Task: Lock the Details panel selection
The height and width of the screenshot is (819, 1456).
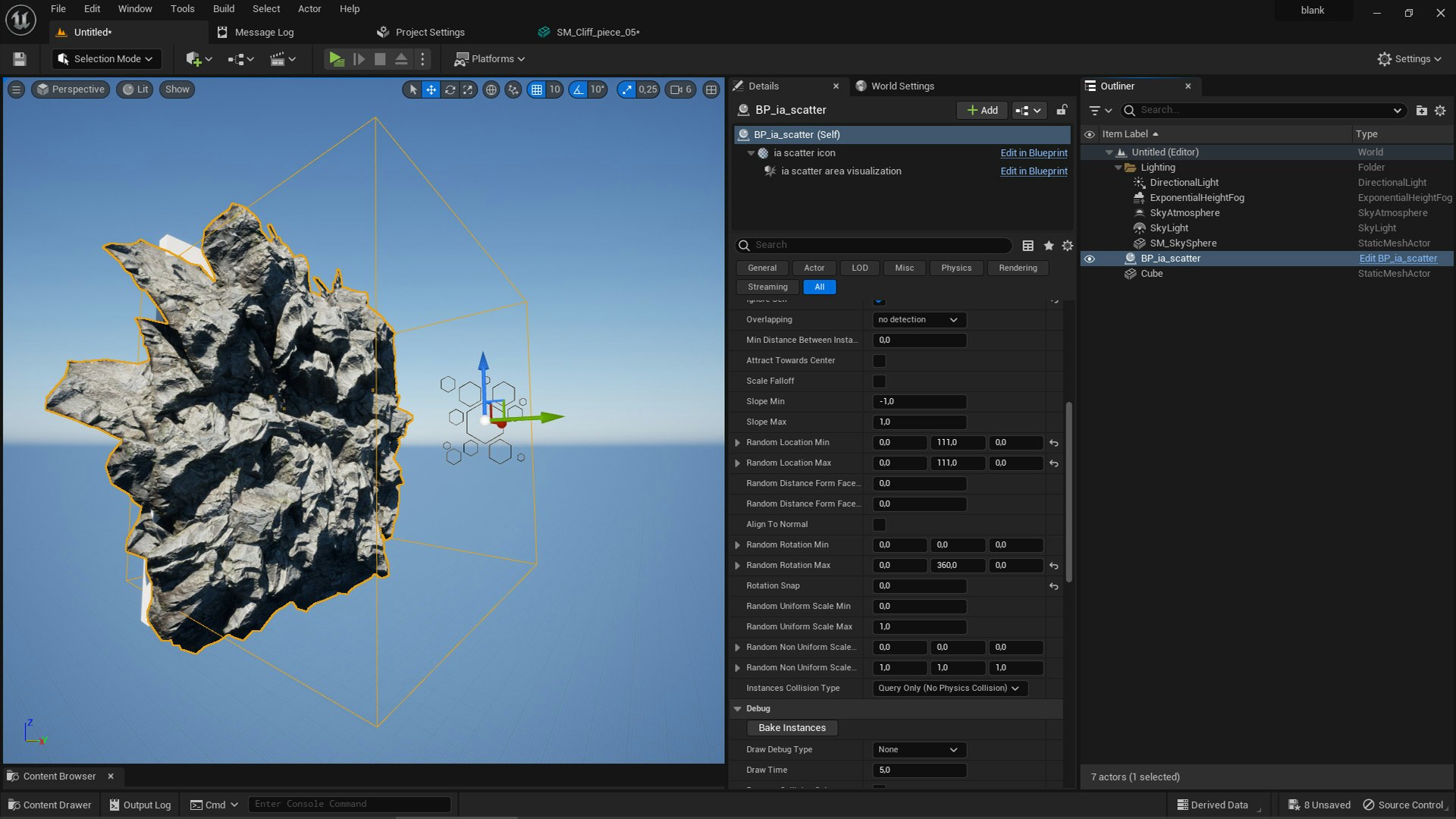Action: coord(1062,110)
